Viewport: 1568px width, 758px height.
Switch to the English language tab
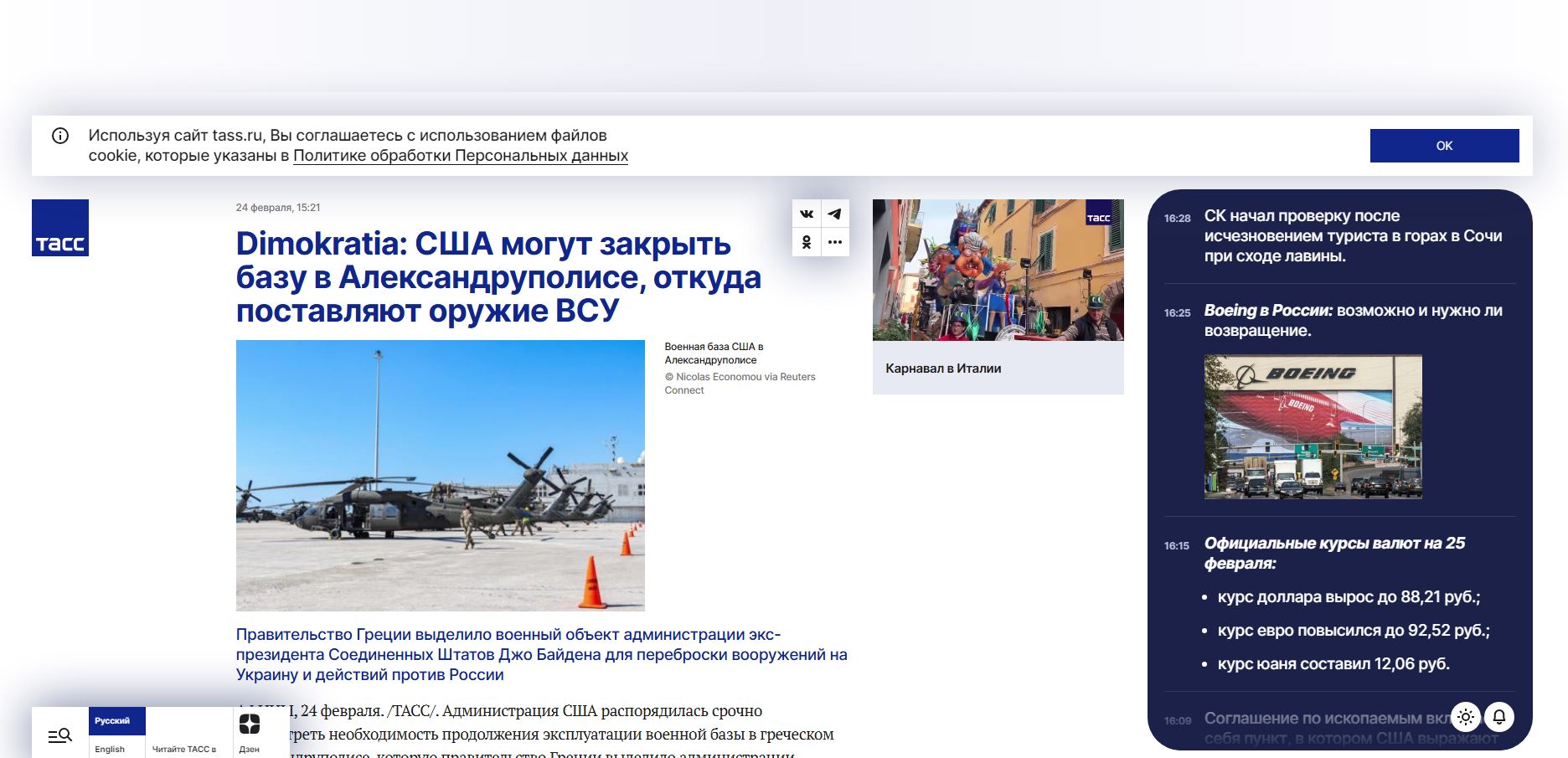pos(110,749)
